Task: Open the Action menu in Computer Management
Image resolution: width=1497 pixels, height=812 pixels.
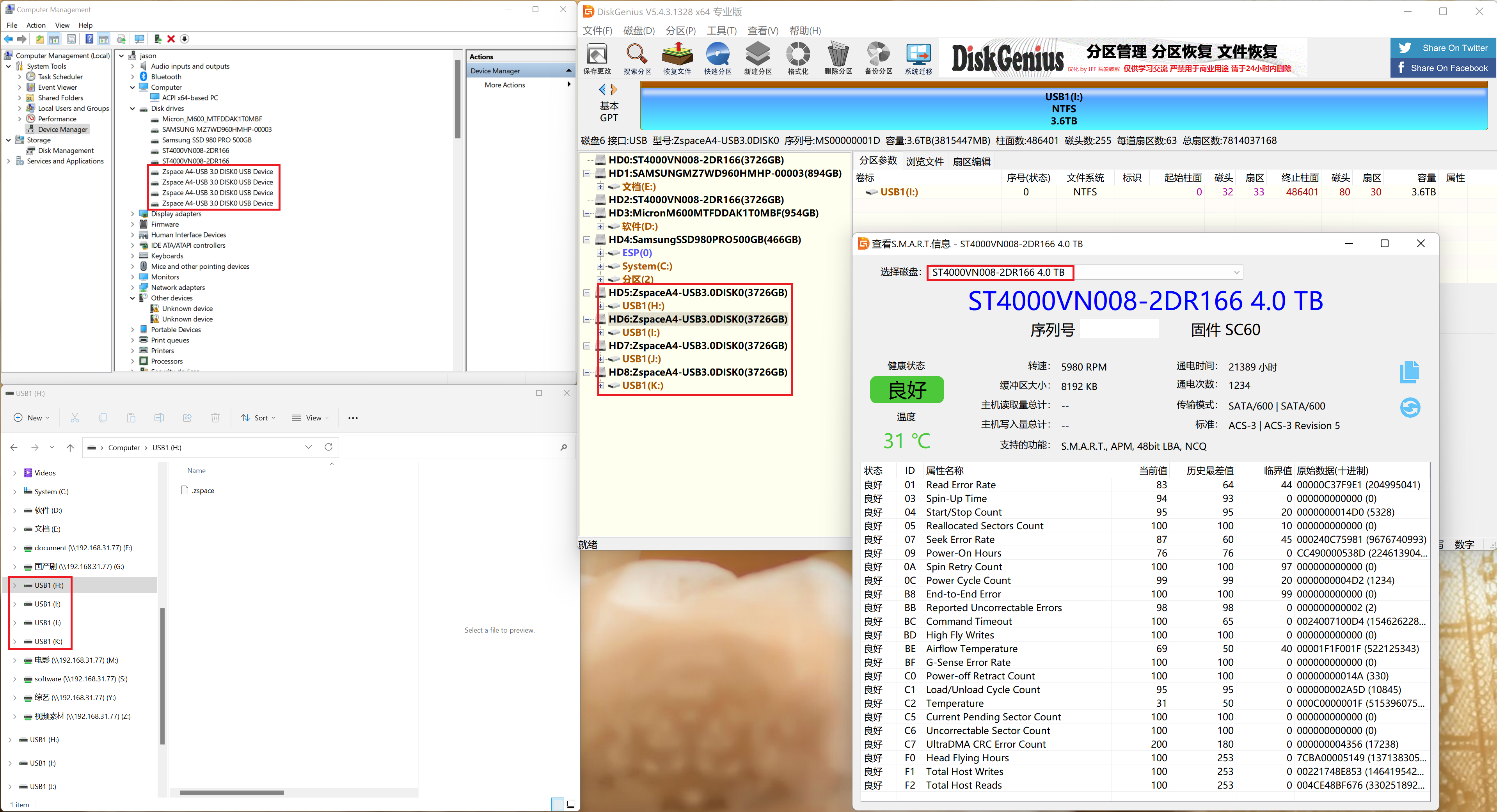Action: (x=36, y=25)
